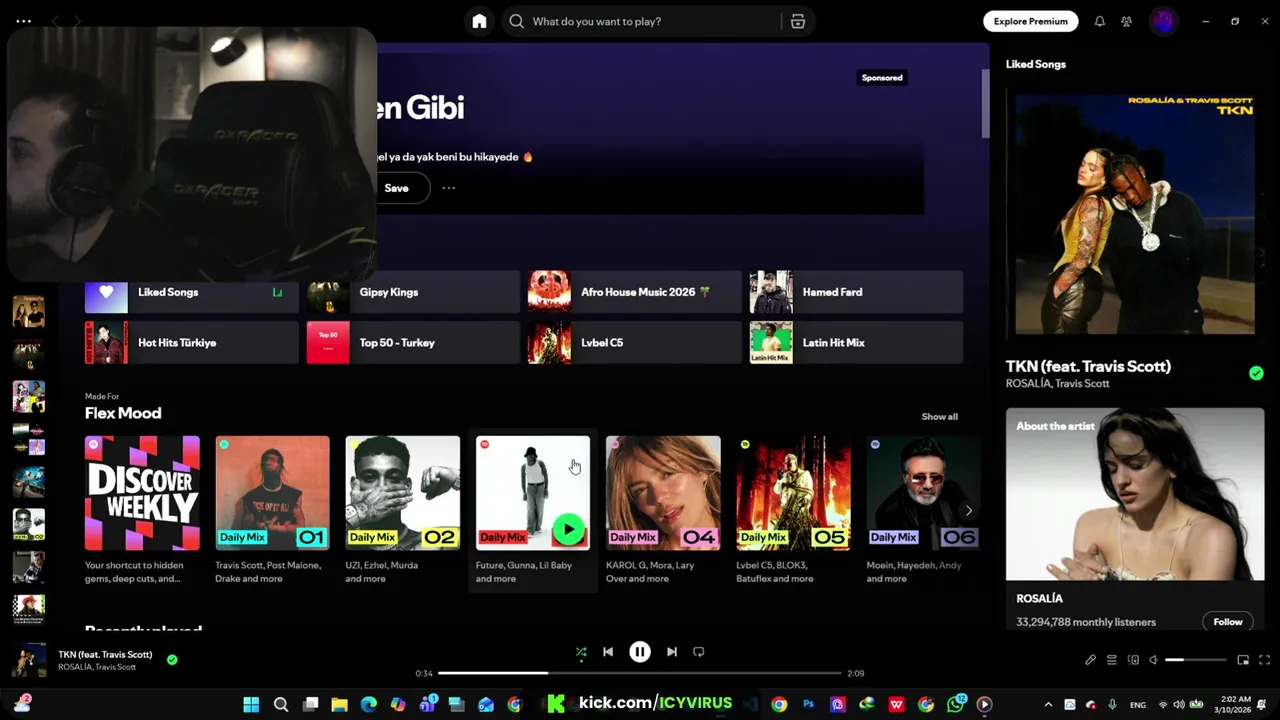Image resolution: width=1280 pixels, height=720 pixels.
Task: Toggle liked checkmark beside TKN title in side panel
Action: [x=1256, y=373]
